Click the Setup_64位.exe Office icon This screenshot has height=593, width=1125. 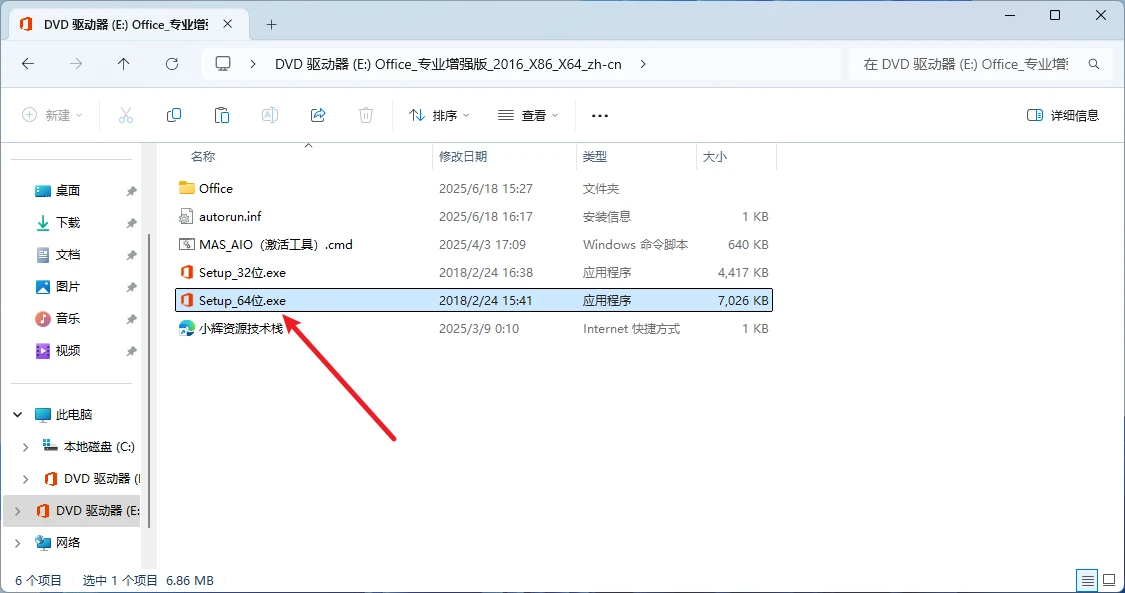[187, 300]
